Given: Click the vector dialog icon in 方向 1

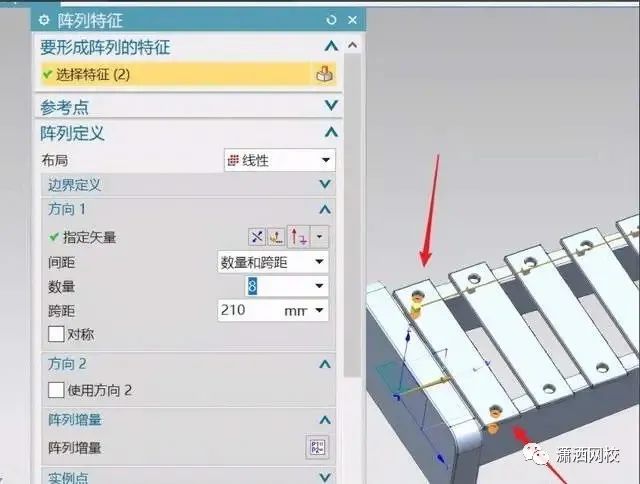Looking at the screenshot, I should tap(276, 237).
